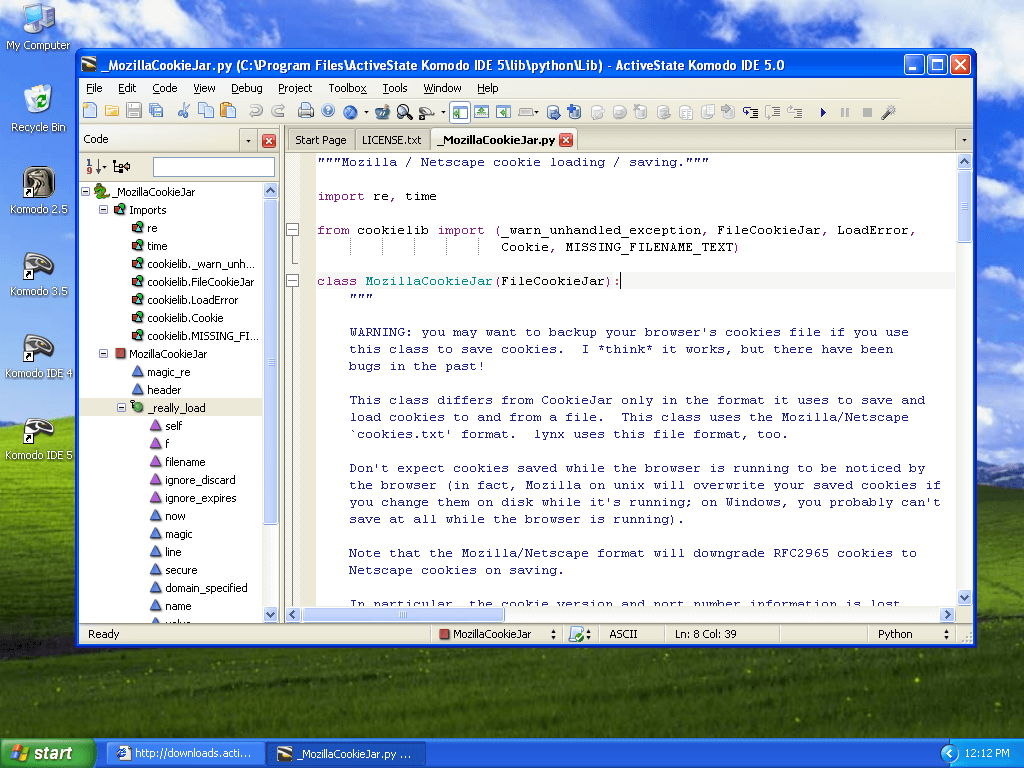Click the sort order icon in Code panel
Viewport: 1024px width, 768px height.
pyautogui.click(x=95, y=167)
